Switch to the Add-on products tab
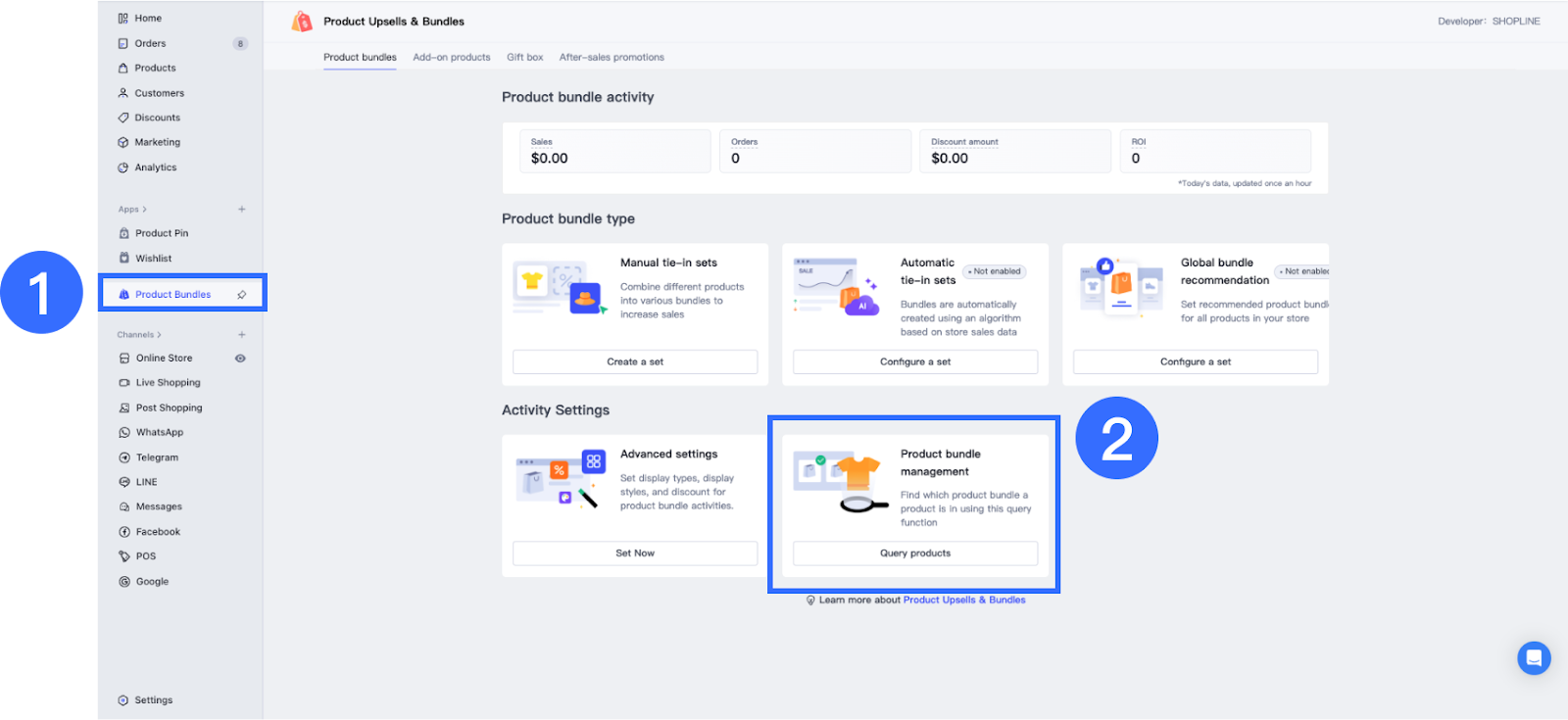Image resolution: width=1568 pixels, height=720 pixels. (452, 58)
